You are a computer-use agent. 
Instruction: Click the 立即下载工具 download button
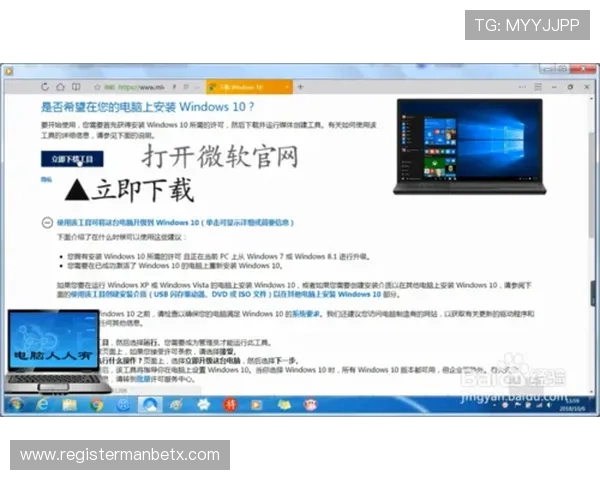click(x=72, y=159)
